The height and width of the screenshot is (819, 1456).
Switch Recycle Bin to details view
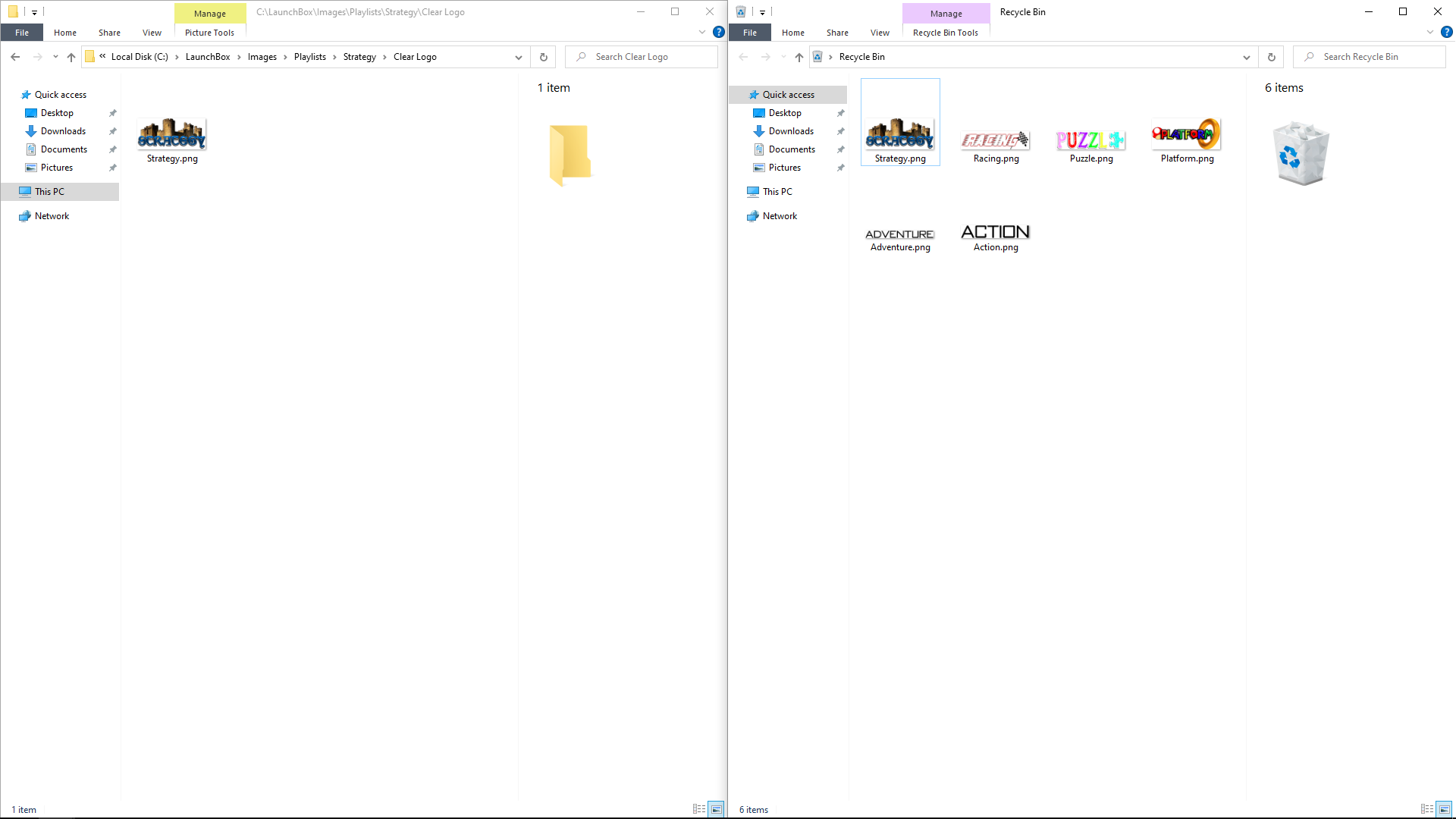point(1427,809)
